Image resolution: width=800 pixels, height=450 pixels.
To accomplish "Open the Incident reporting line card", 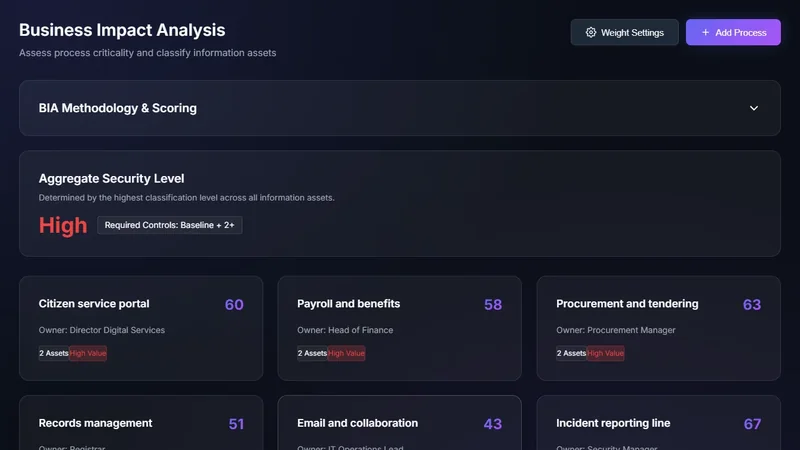I will [659, 422].
